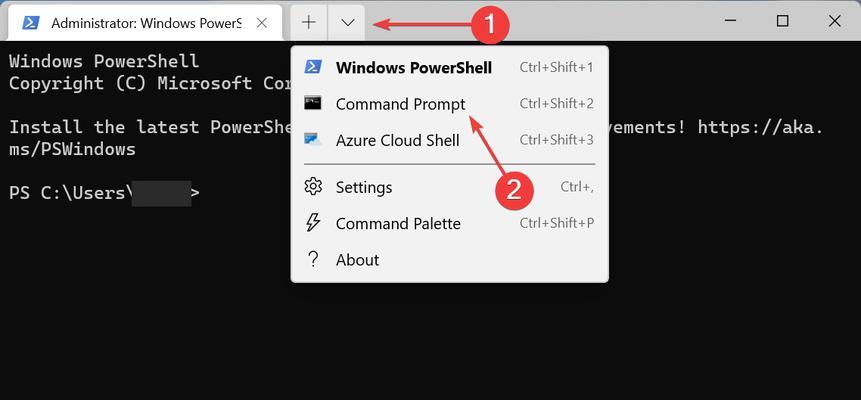Open a new tab with plus button
Viewport: 861px width, 400px height.
tap(309, 23)
